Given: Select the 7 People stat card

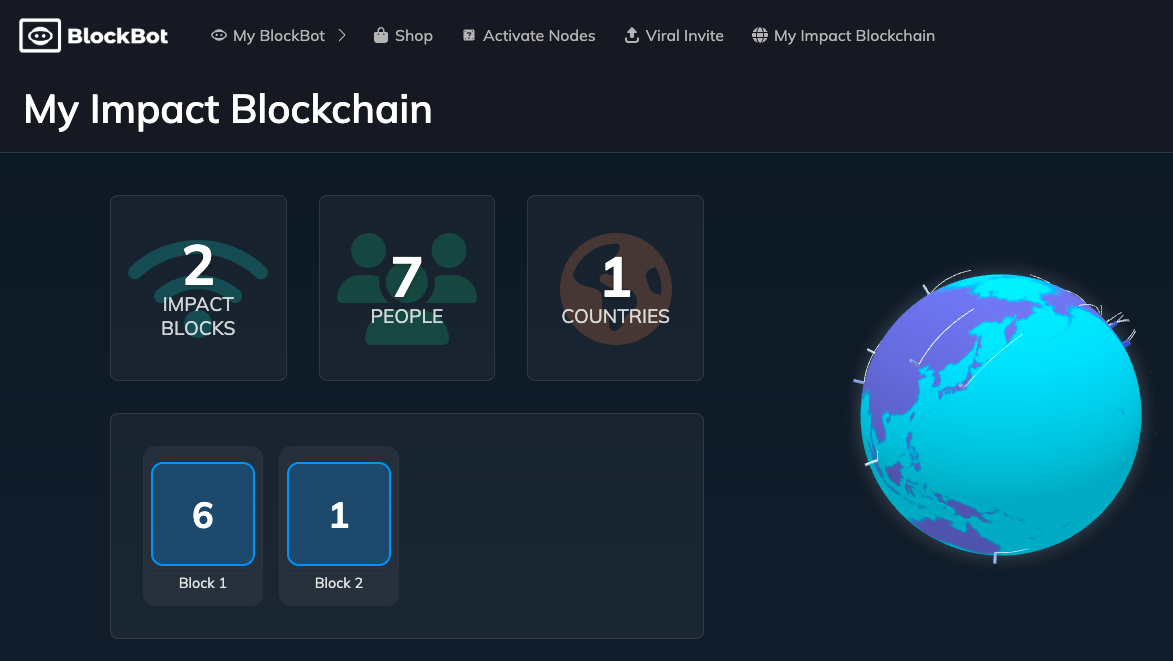Looking at the screenshot, I should (x=407, y=288).
